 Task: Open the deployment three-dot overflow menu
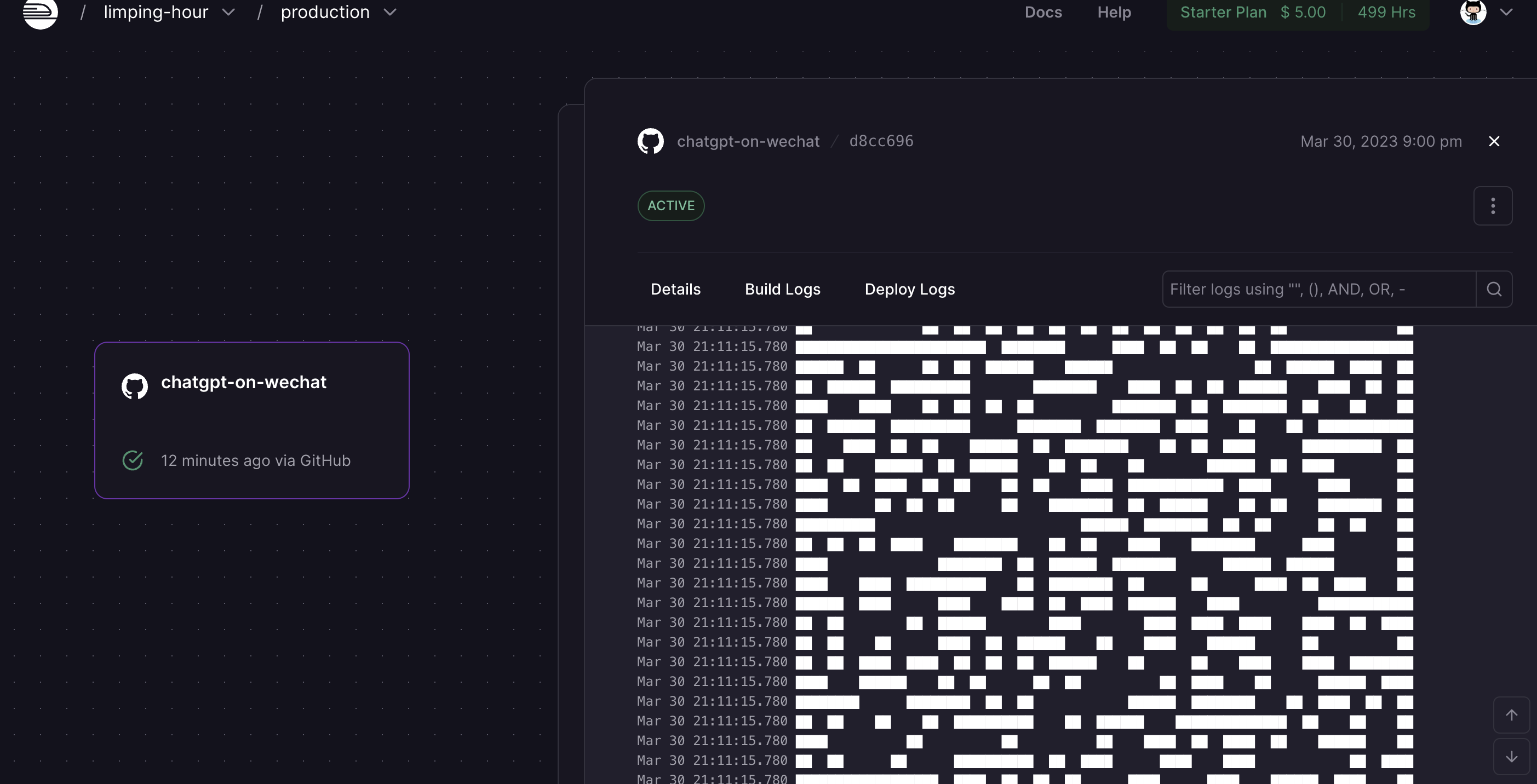tap(1492, 206)
